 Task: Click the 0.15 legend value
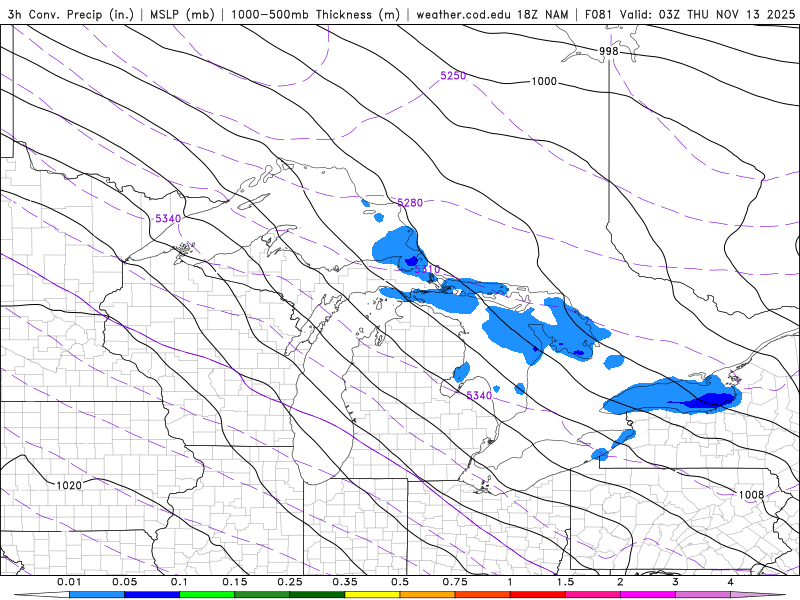[235, 582]
